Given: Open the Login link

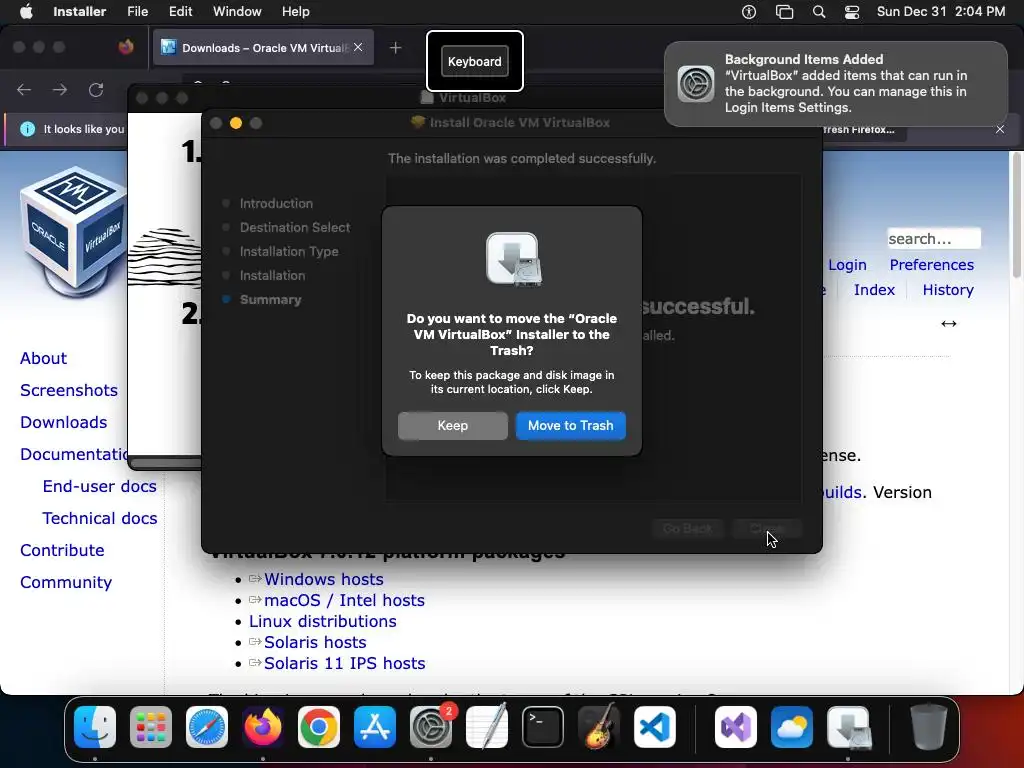Looking at the screenshot, I should point(847,264).
